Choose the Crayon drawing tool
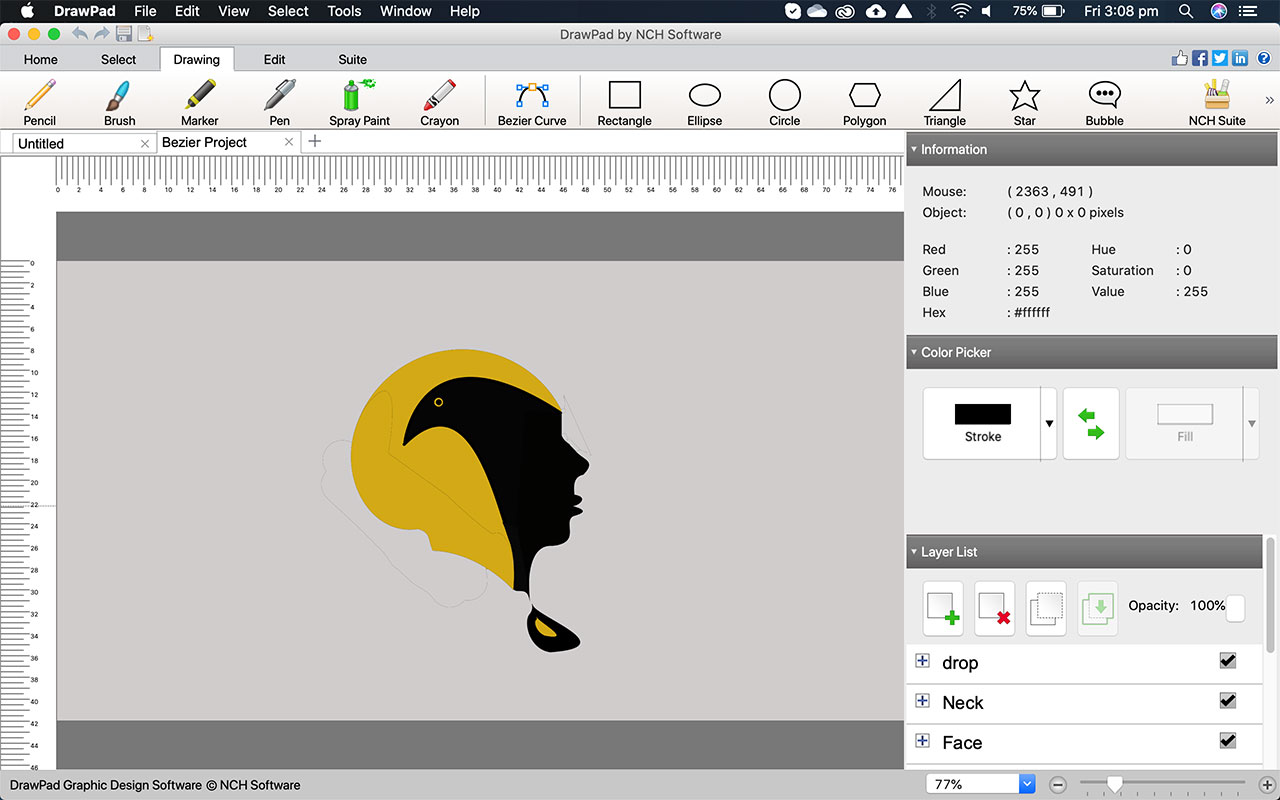The height and width of the screenshot is (800, 1280). [x=439, y=103]
